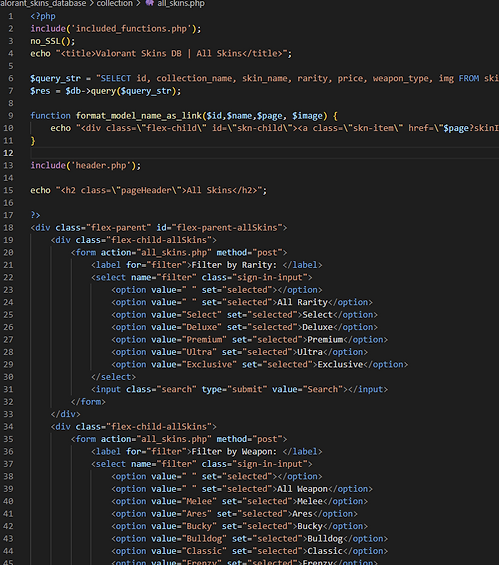
Task: Click the form action attribute on line 35
Action: tap(156, 439)
